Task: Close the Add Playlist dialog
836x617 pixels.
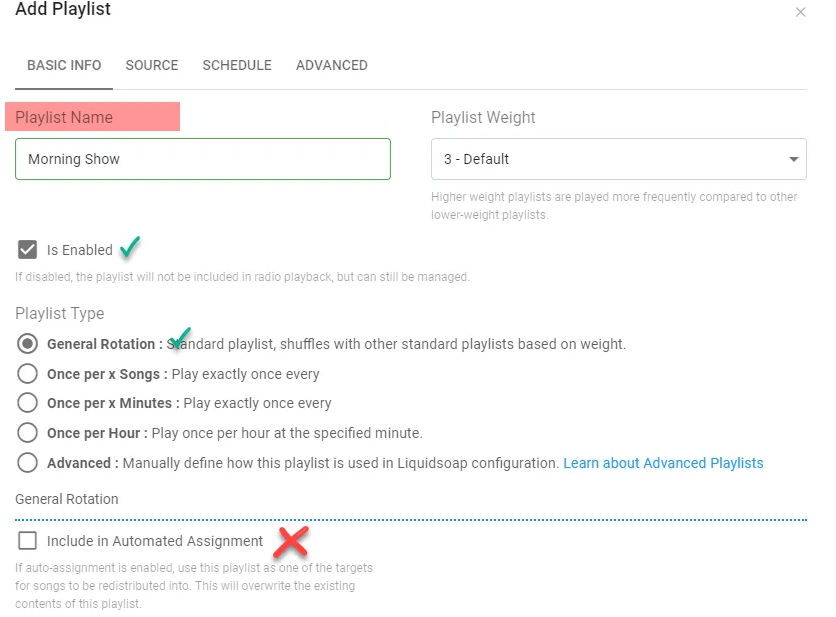Action: 799,13
